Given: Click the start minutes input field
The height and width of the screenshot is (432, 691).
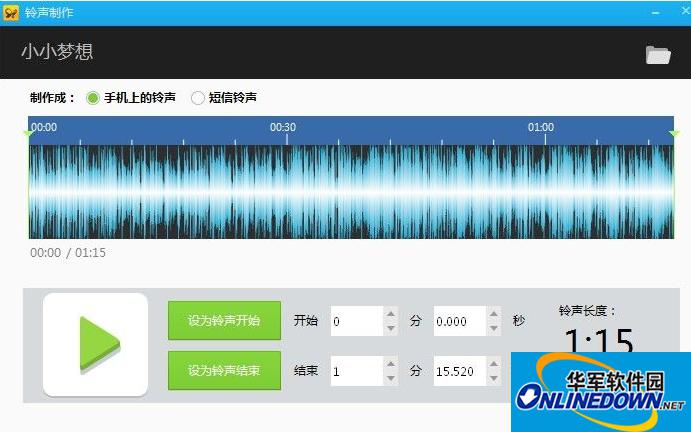Looking at the screenshot, I should (x=357, y=321).
